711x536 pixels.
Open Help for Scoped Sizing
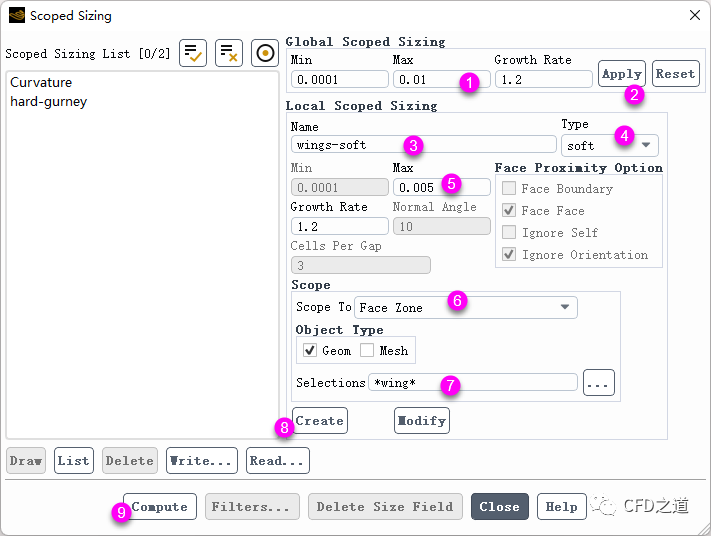coord(561,506)
